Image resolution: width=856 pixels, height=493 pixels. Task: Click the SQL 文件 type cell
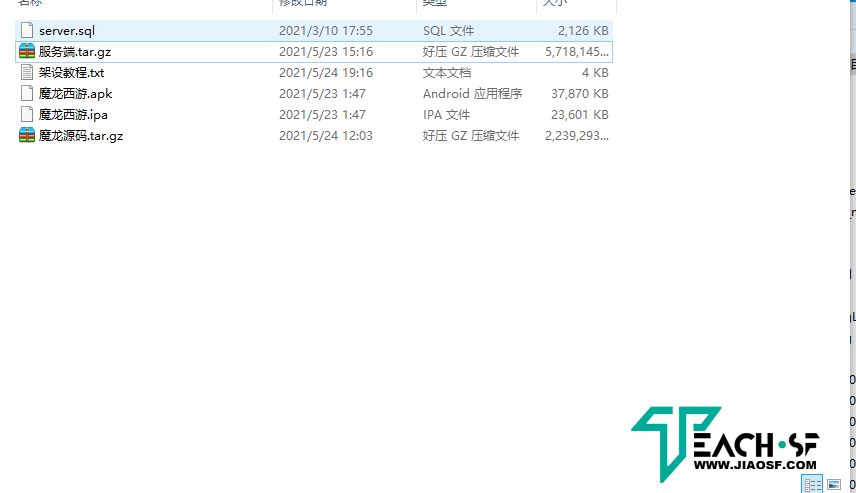coord(448,31)
